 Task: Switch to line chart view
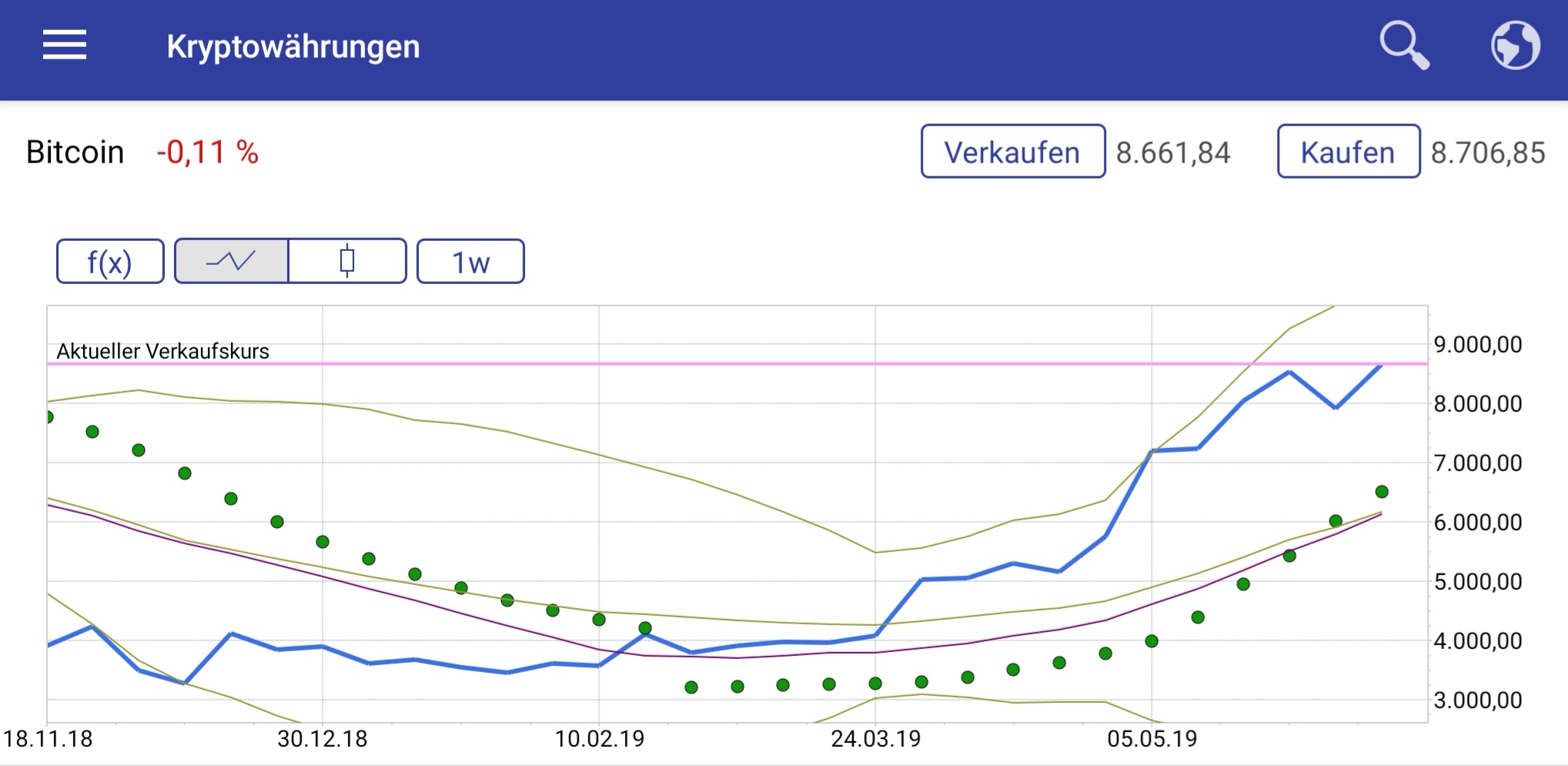click(232, 262)
